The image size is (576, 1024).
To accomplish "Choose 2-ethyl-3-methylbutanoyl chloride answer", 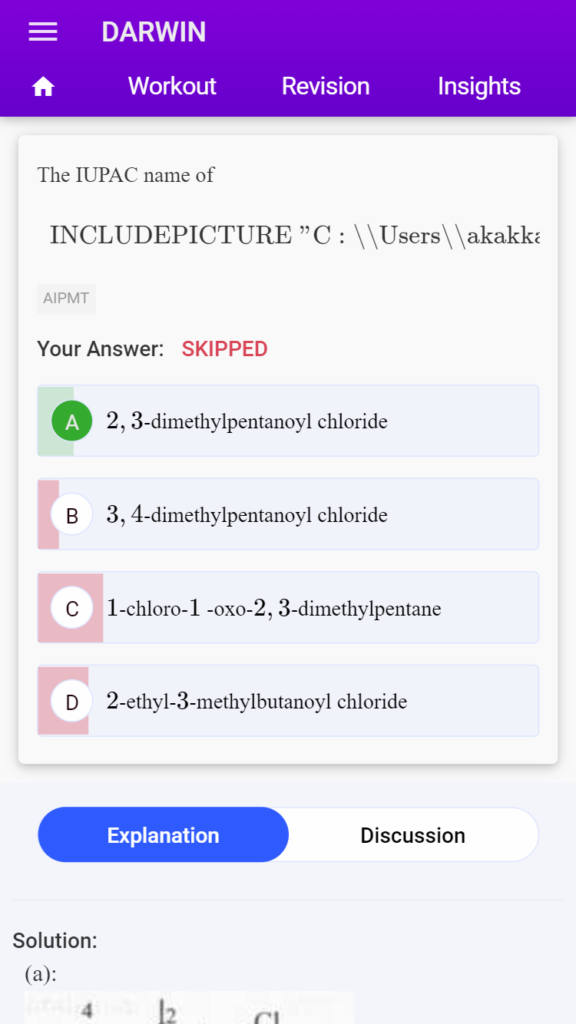I will [x=288, y=701].
